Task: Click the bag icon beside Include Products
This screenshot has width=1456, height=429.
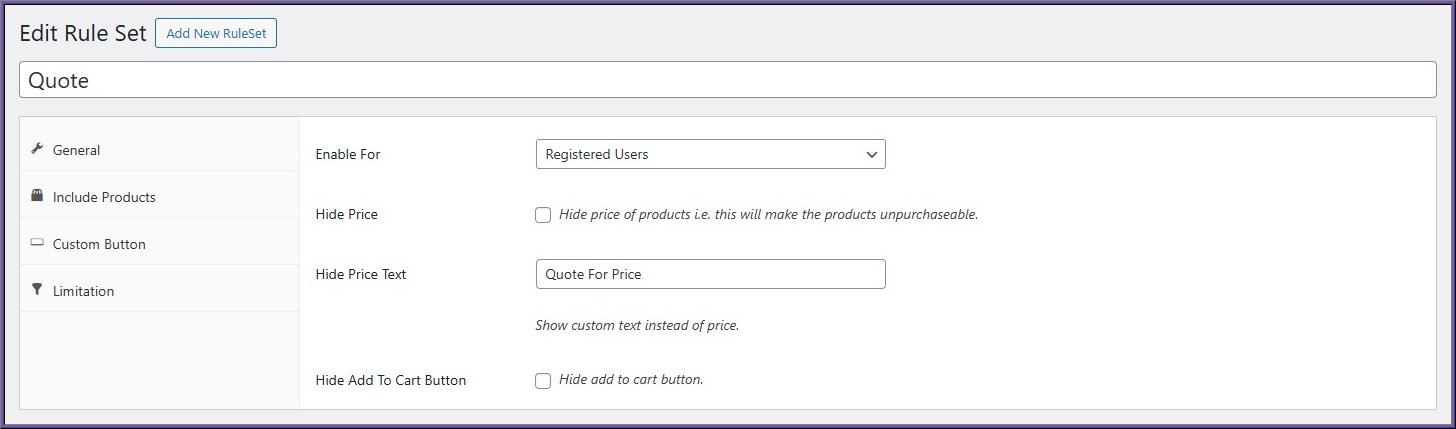Action: coord(37,196)
